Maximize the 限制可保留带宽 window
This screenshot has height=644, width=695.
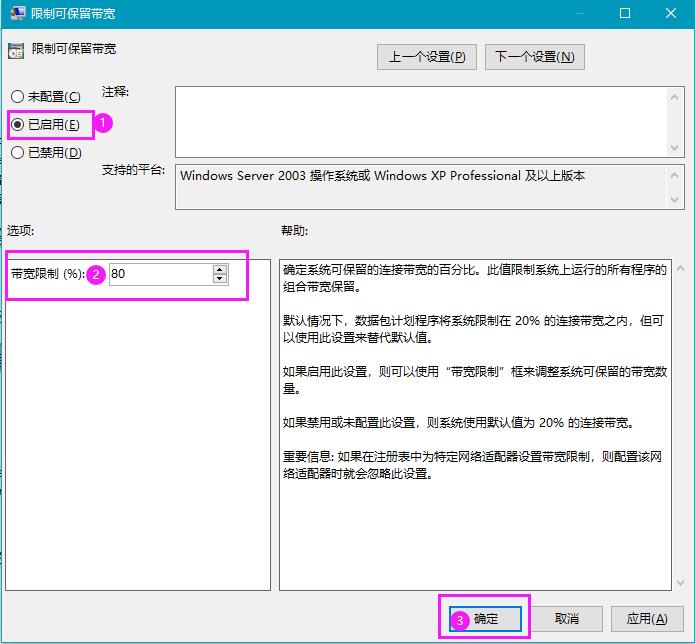[625, 13]
